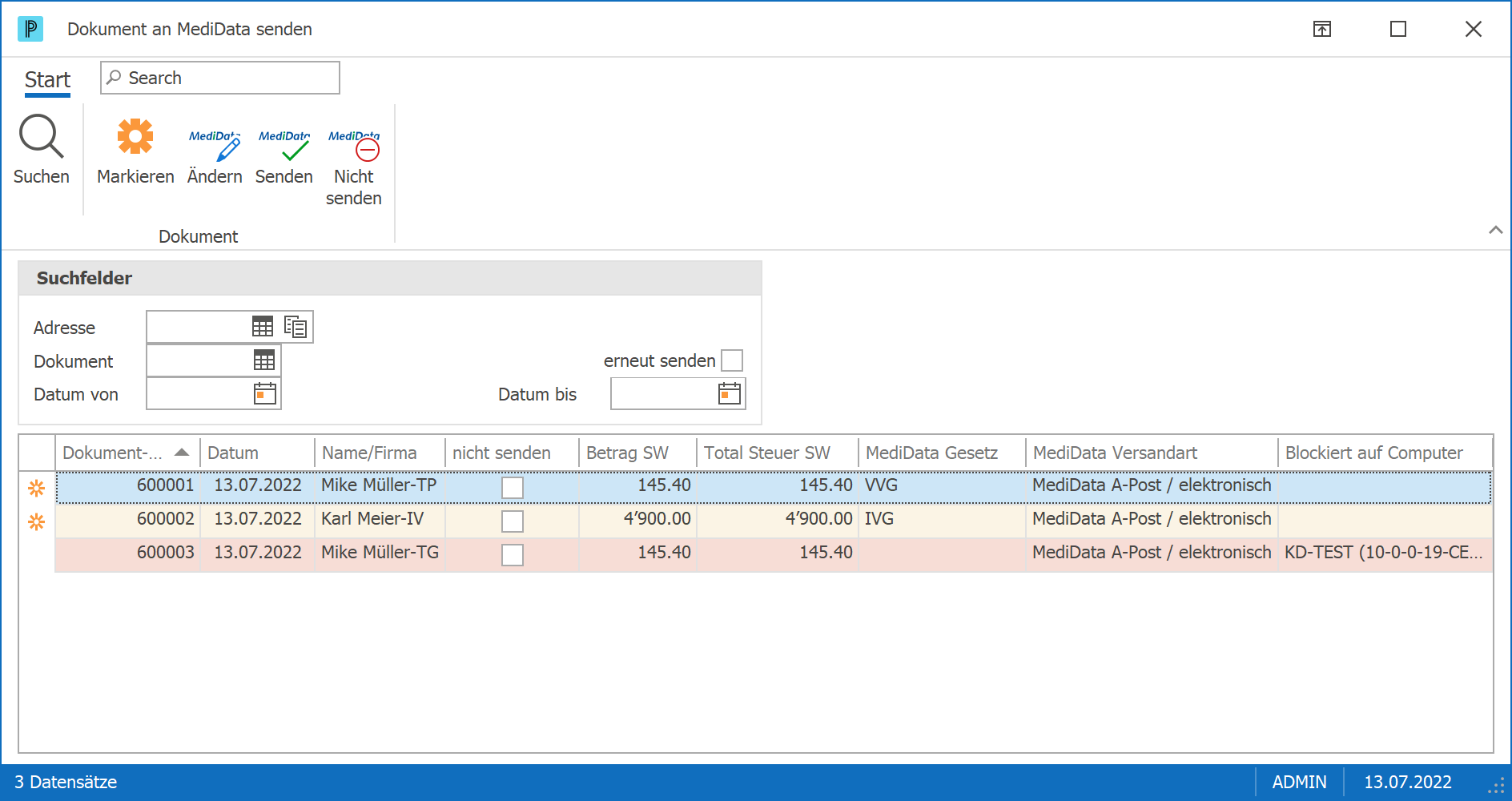Toggle nicht senden checkbox for document 600002
Screen dimensions: 1512x801
[x=513, y=521]
